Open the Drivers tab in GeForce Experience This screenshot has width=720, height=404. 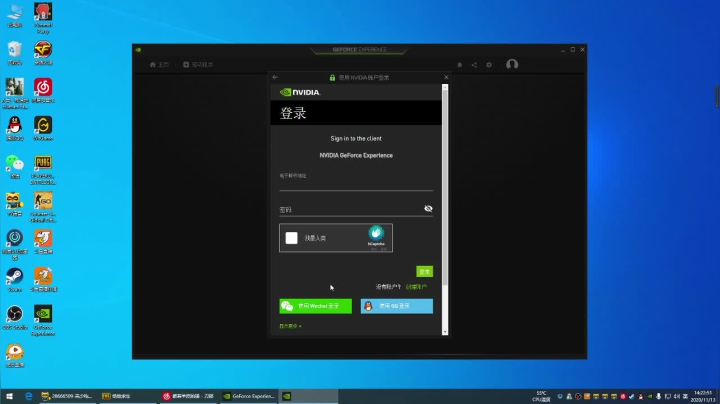click(x=198, y=65)
